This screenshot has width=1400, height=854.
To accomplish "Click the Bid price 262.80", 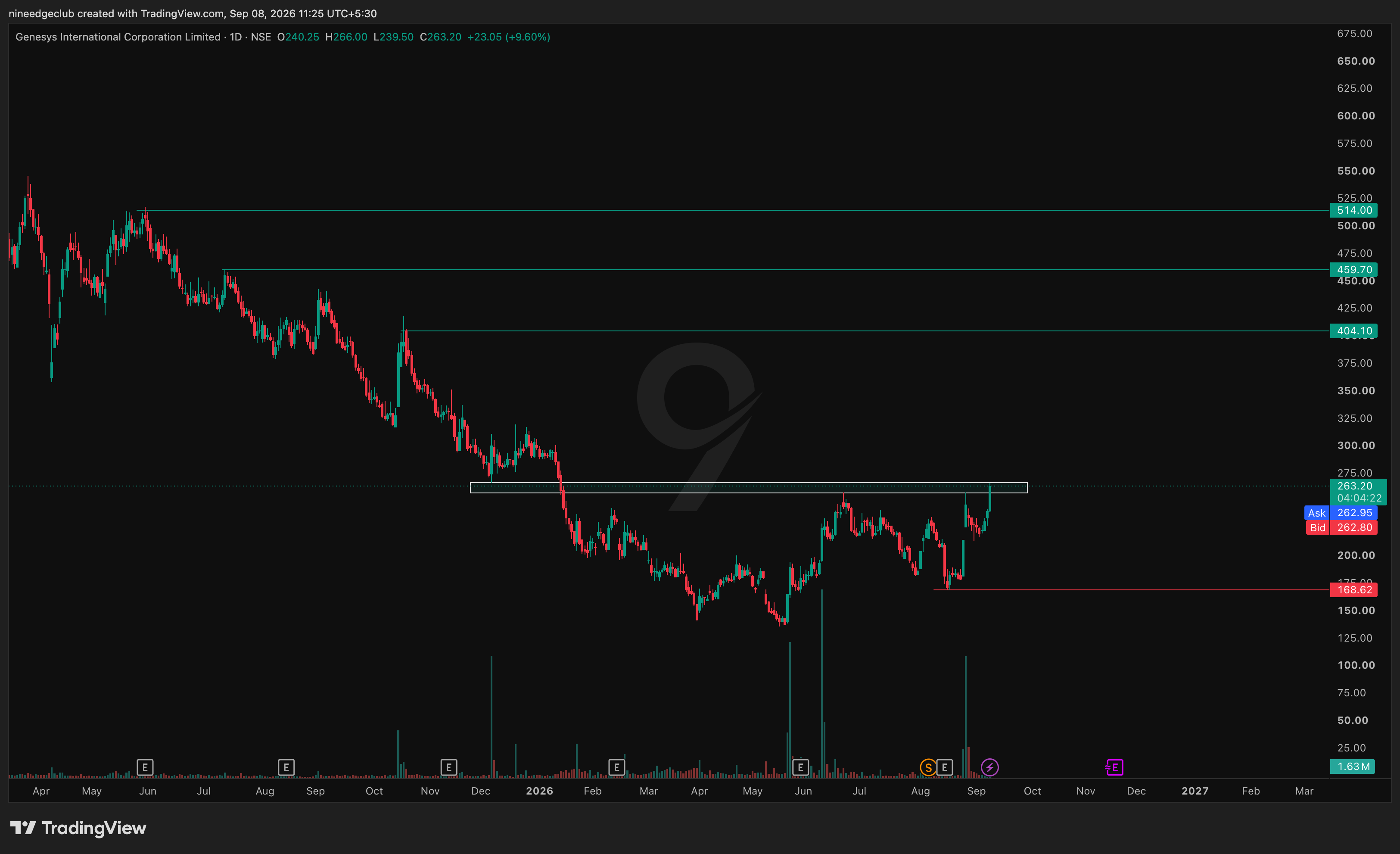I will tap(1354, 528).
